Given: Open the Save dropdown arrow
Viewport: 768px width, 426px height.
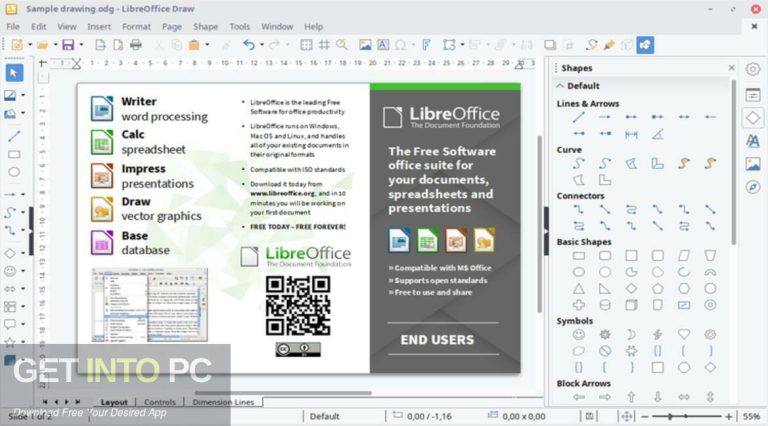Looking at the screenshot, I should pyautogui.click(x=81, y=45).
